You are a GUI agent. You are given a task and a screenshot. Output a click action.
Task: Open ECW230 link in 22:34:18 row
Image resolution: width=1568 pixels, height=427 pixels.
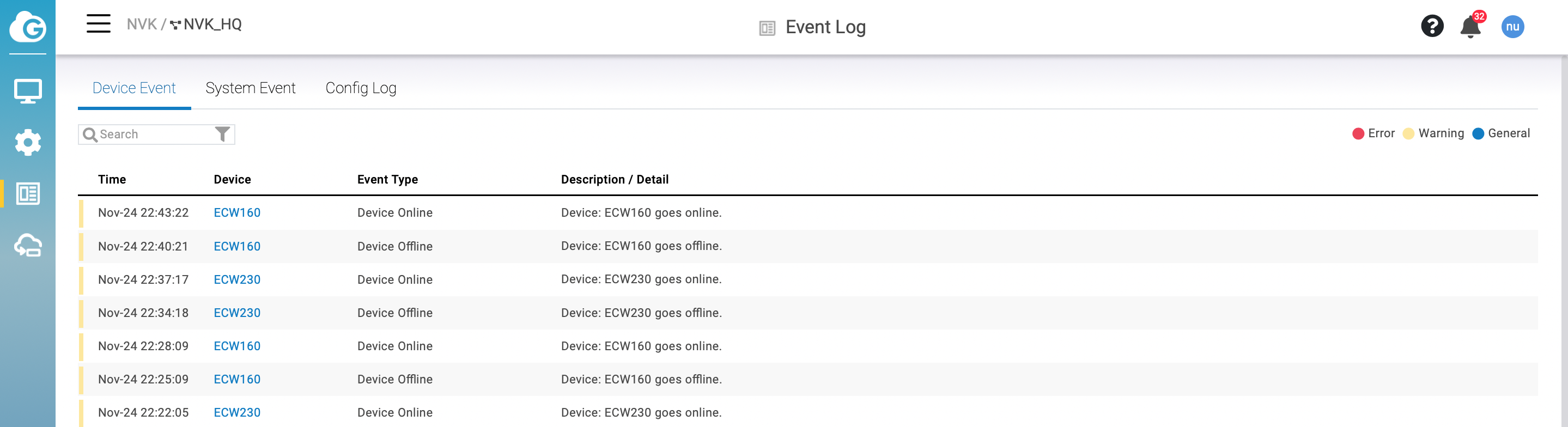tap(237, 313)
